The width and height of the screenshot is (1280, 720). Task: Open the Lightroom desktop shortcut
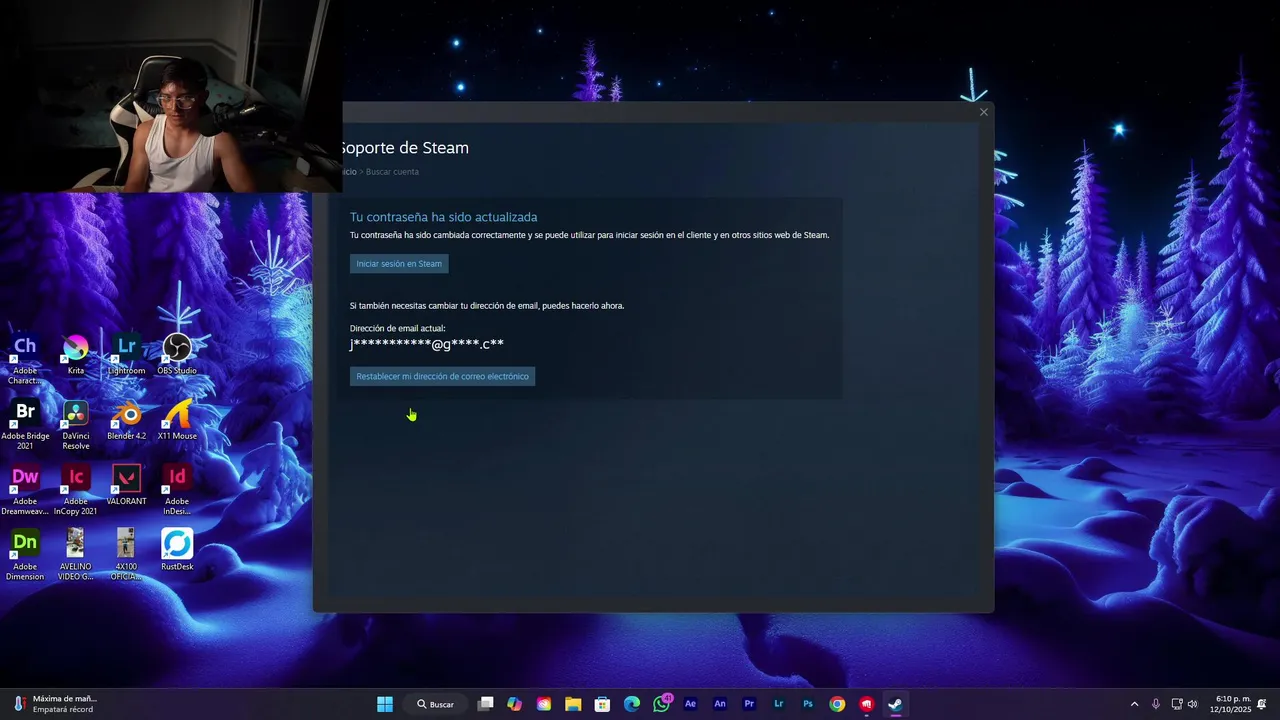click(x=126, y=355)
